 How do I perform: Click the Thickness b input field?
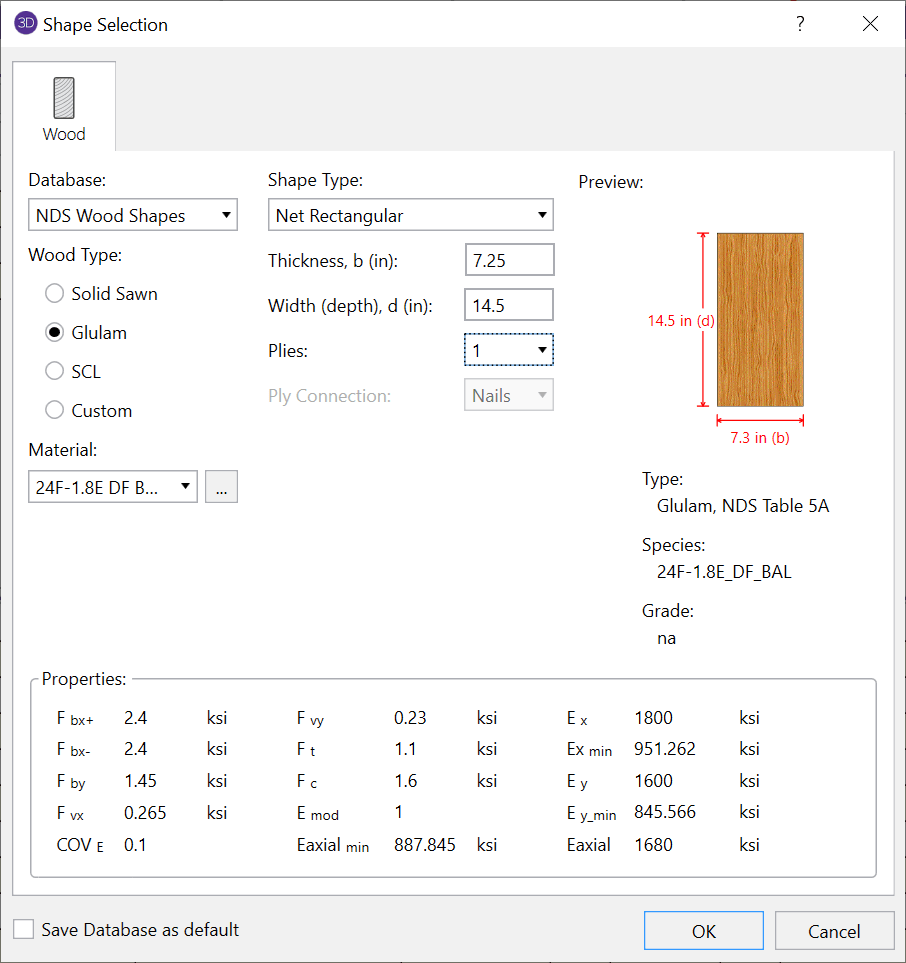point(509,260)
